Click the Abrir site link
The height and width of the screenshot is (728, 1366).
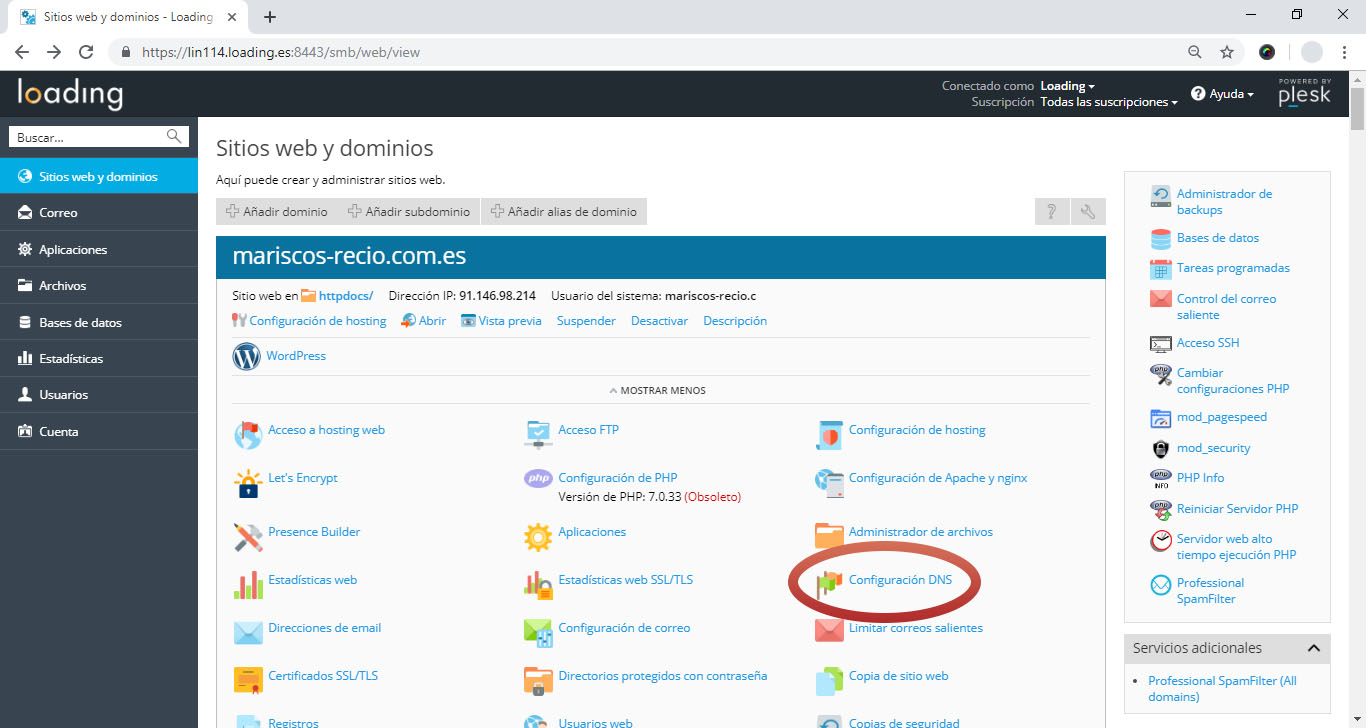pos(432,321)
